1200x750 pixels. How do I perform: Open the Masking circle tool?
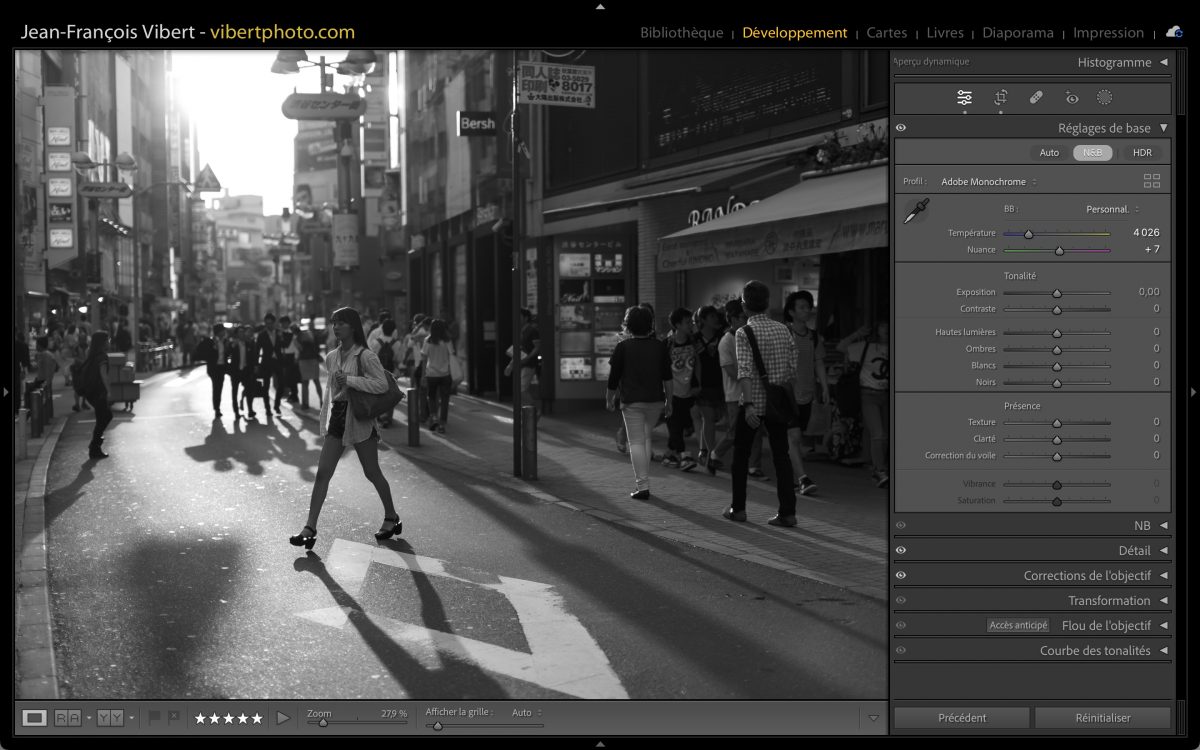point(1104,97)
